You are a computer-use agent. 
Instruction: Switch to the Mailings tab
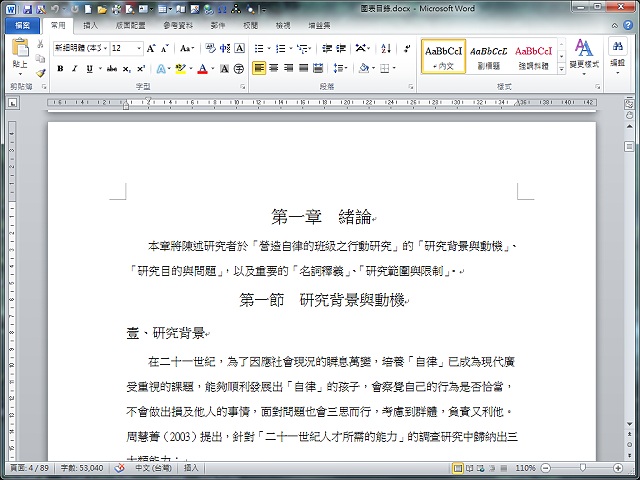(218, 26)
